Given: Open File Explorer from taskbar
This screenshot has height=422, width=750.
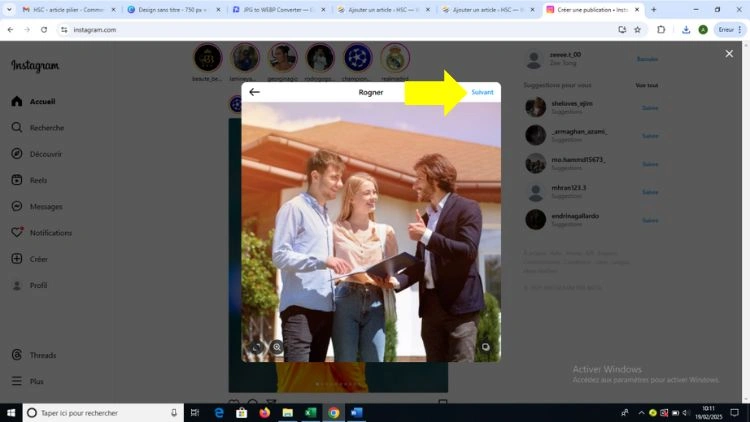Looking at the screenshot, I should pos(287,412).
